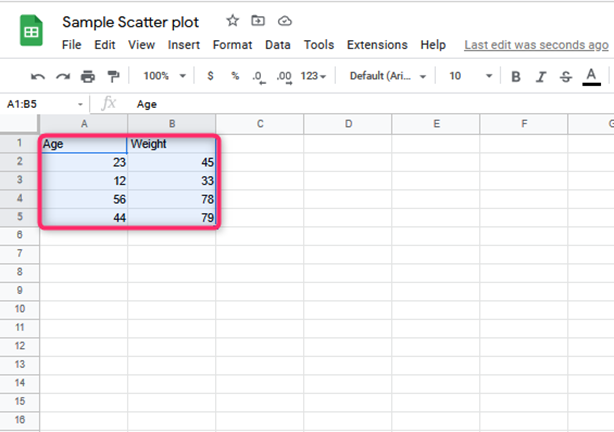Click the redo arrow in toolbar

63,76
